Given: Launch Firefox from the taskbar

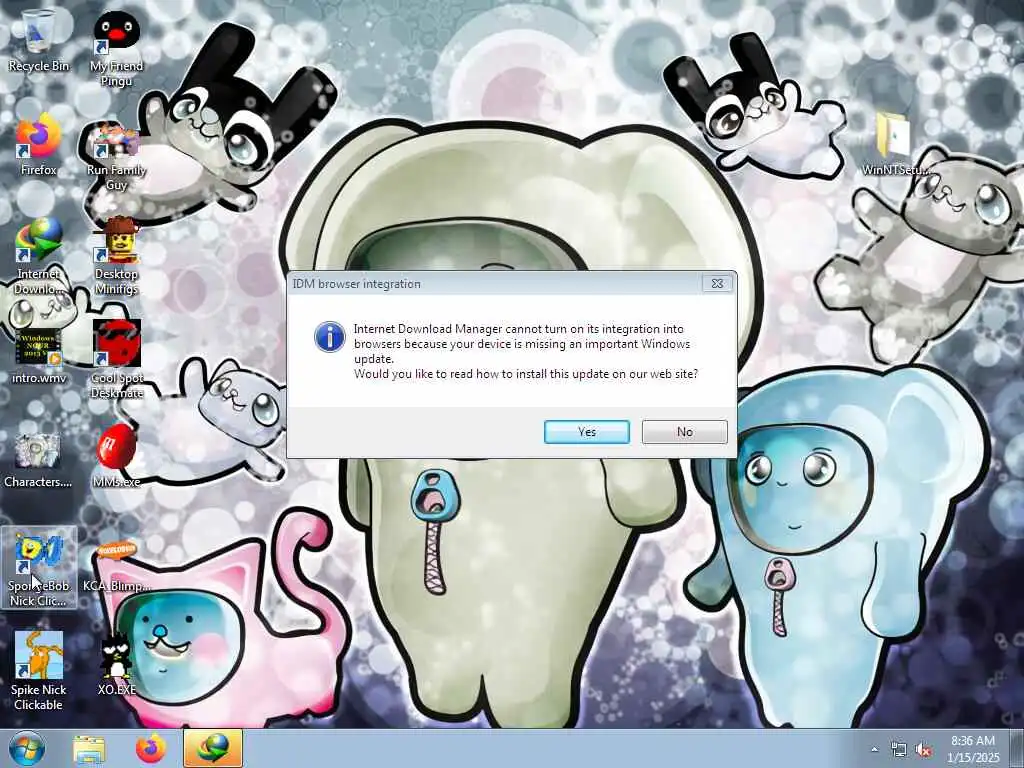Looking at the screenshot, I should tap(150, 749).
